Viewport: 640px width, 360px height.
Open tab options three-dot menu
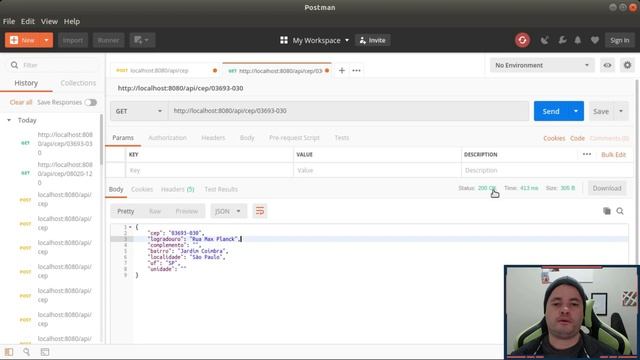[356, 71]
